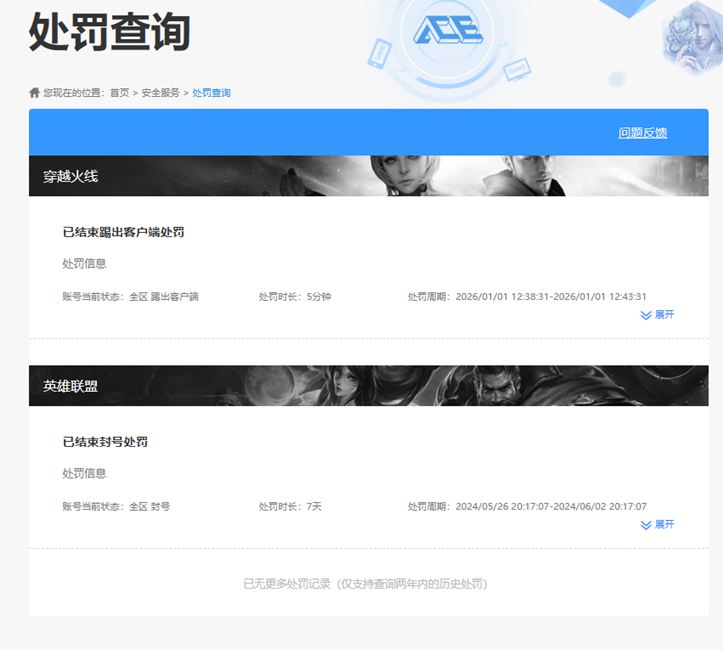Click the ACE logo in the header
The height and width of the screenshot is (666, 723).
448,30
